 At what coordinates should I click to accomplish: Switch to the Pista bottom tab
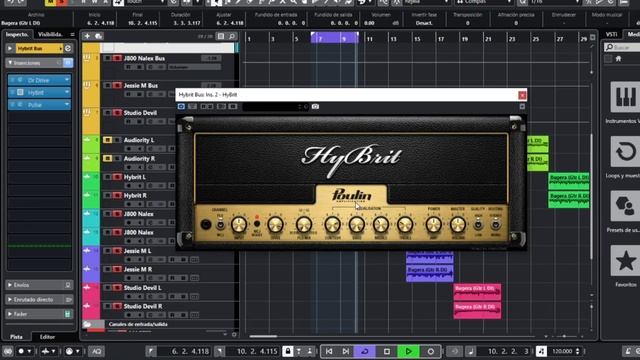(16, 337)
